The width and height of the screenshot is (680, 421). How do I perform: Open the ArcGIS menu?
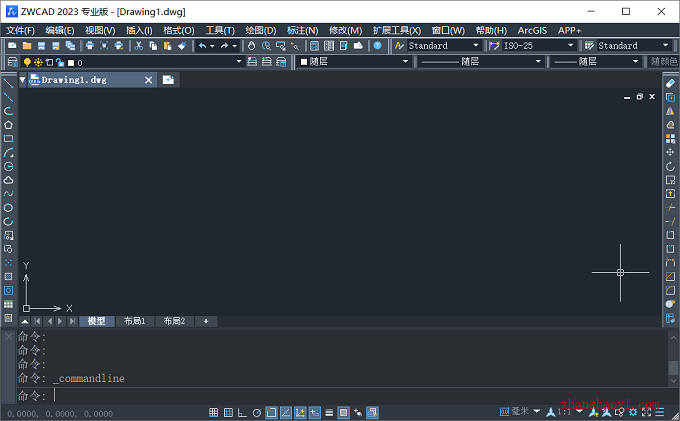coord(532,30)
